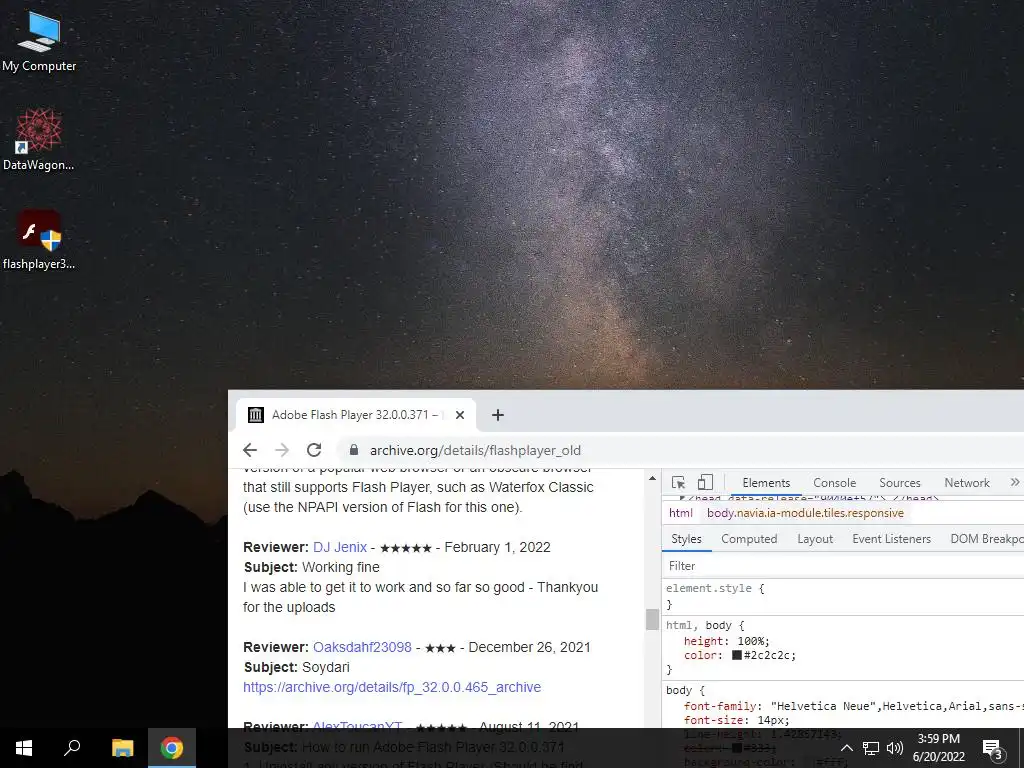
Task: Click the page scrollbar thumb
Action: [x=652, y=619]
